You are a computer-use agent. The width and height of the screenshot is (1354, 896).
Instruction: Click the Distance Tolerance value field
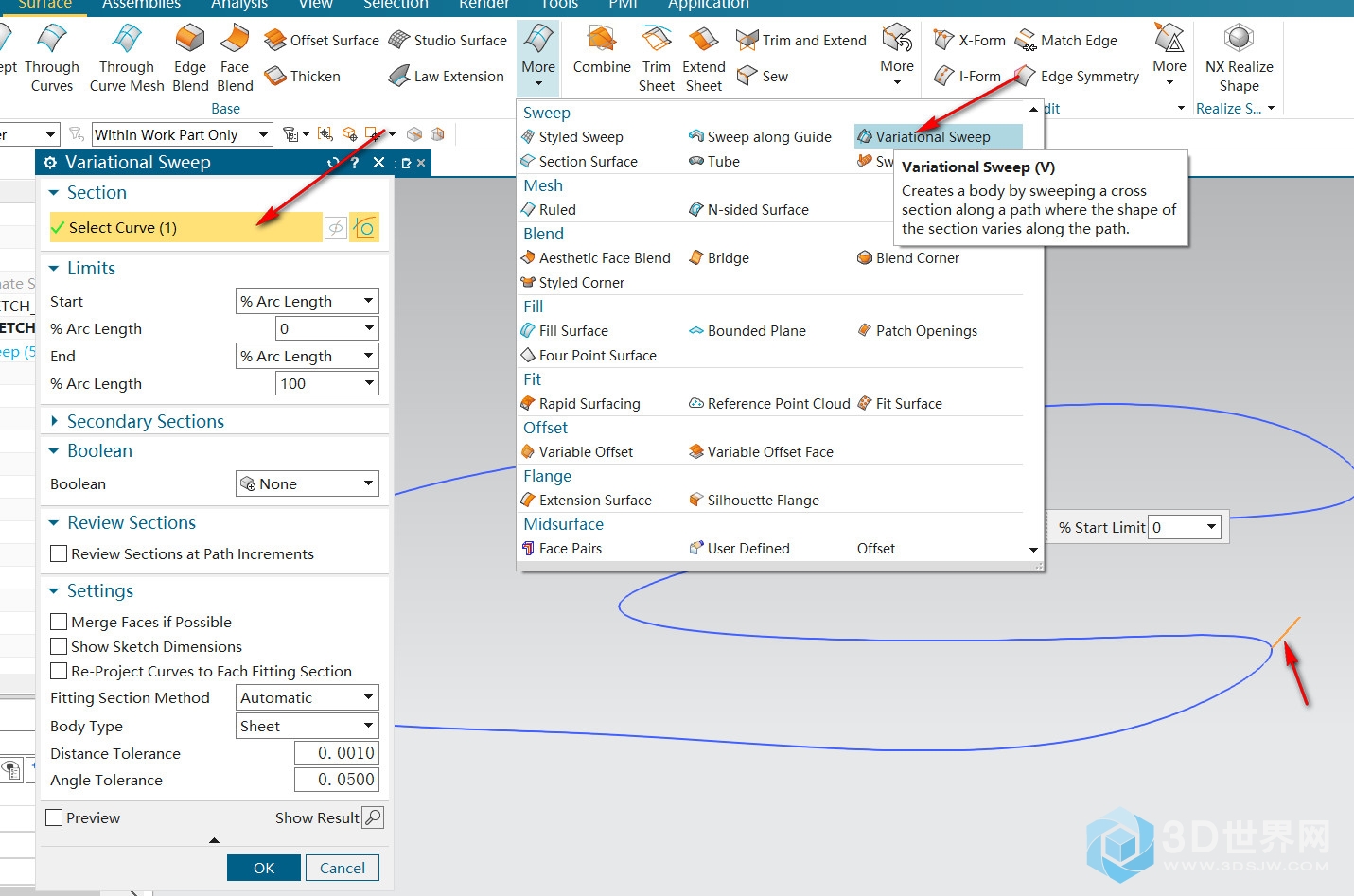point(336,753)
